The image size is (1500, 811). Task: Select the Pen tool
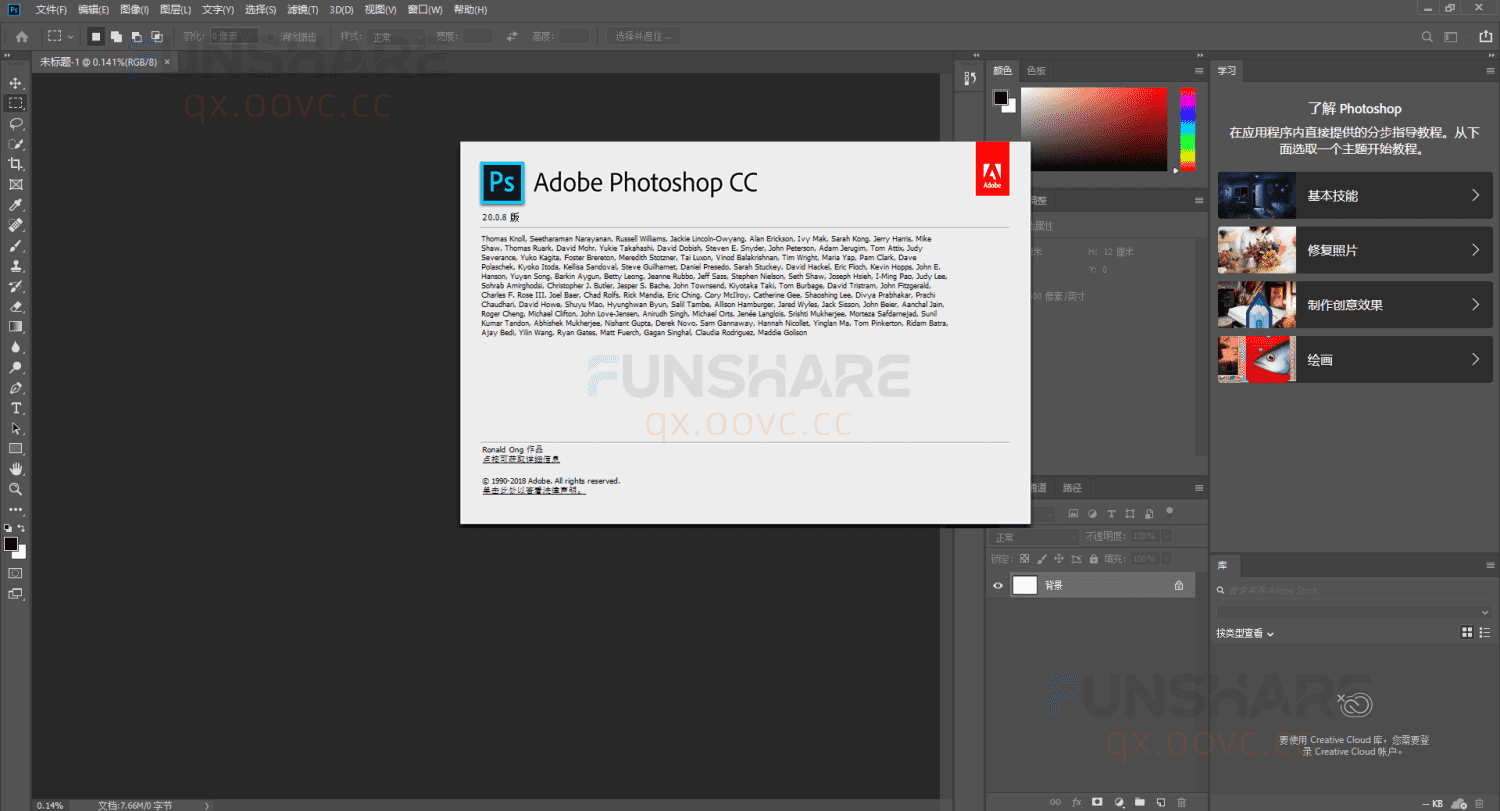click(16, 388)
